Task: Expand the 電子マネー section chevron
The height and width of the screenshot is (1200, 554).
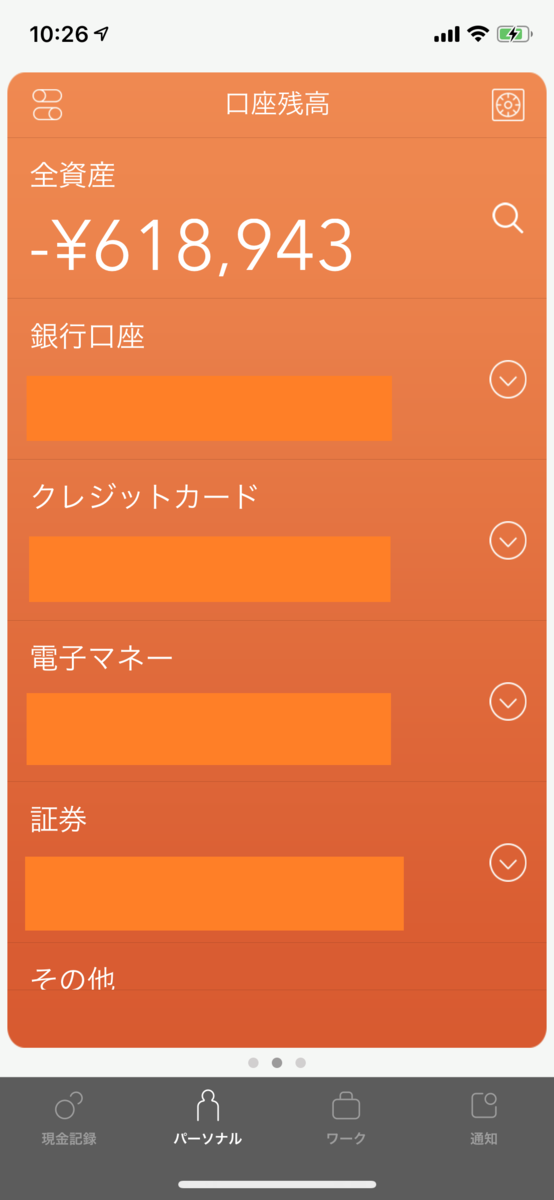Action: [x=508, y=701]
